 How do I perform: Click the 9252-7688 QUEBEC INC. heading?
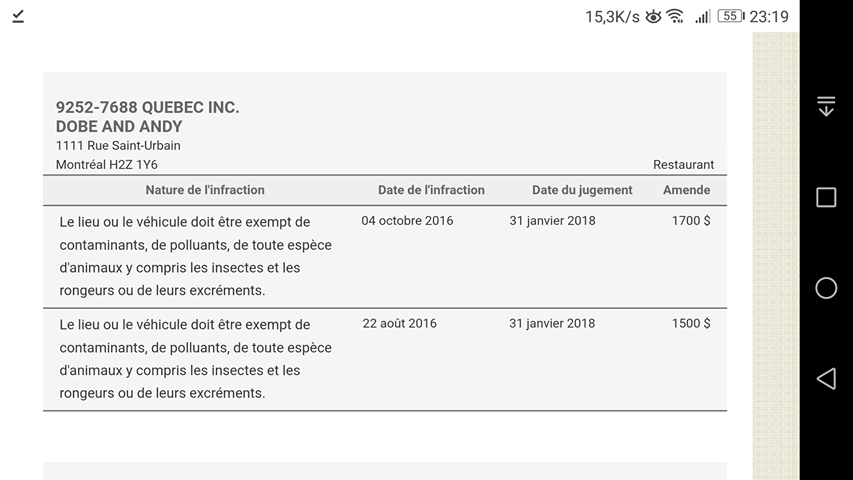(x=147, y=107)
